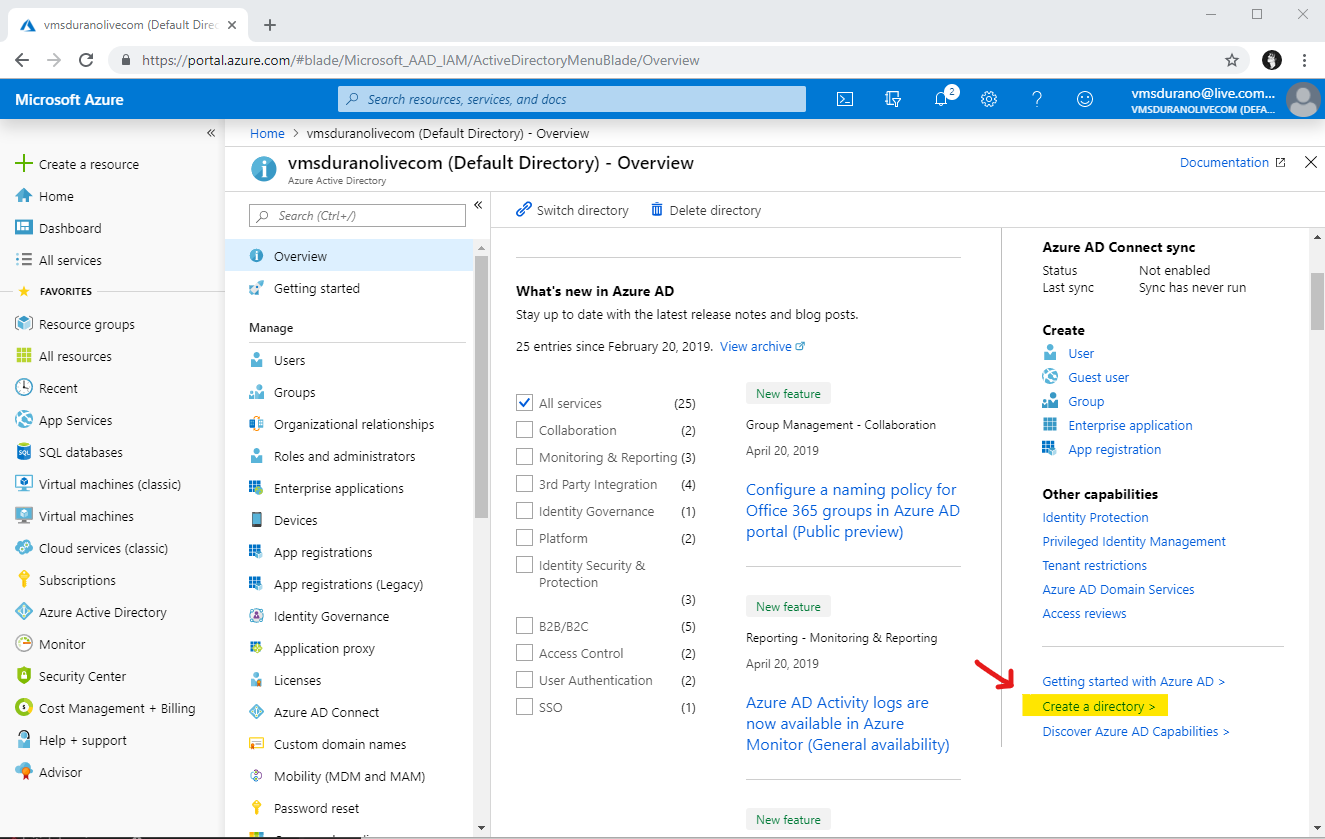Collapse the left favorites sidebar
This screenshot has height=839, width=1325.
[211, 133]
